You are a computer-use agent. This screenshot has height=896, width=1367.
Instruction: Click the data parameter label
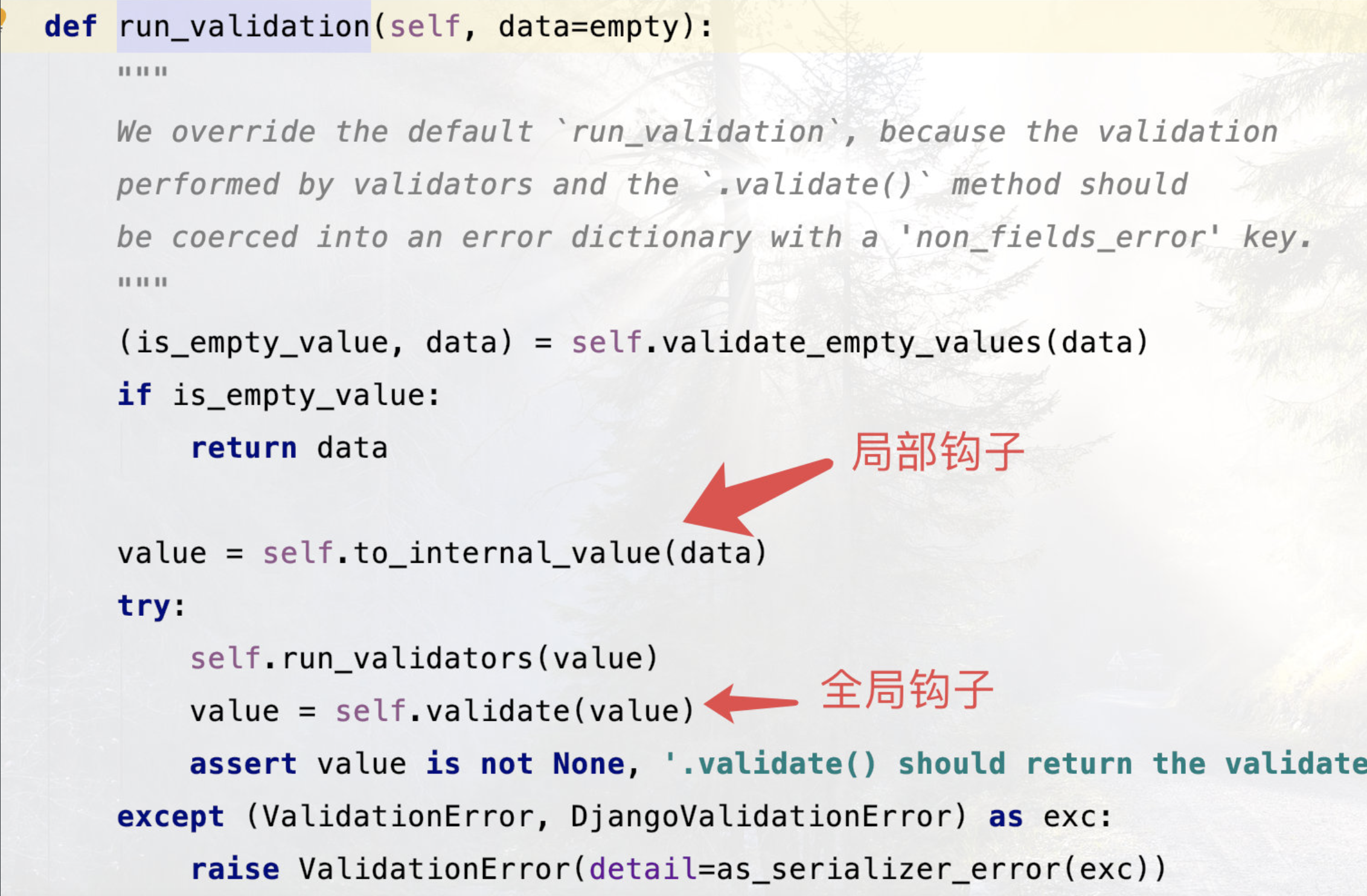point(529,21)
